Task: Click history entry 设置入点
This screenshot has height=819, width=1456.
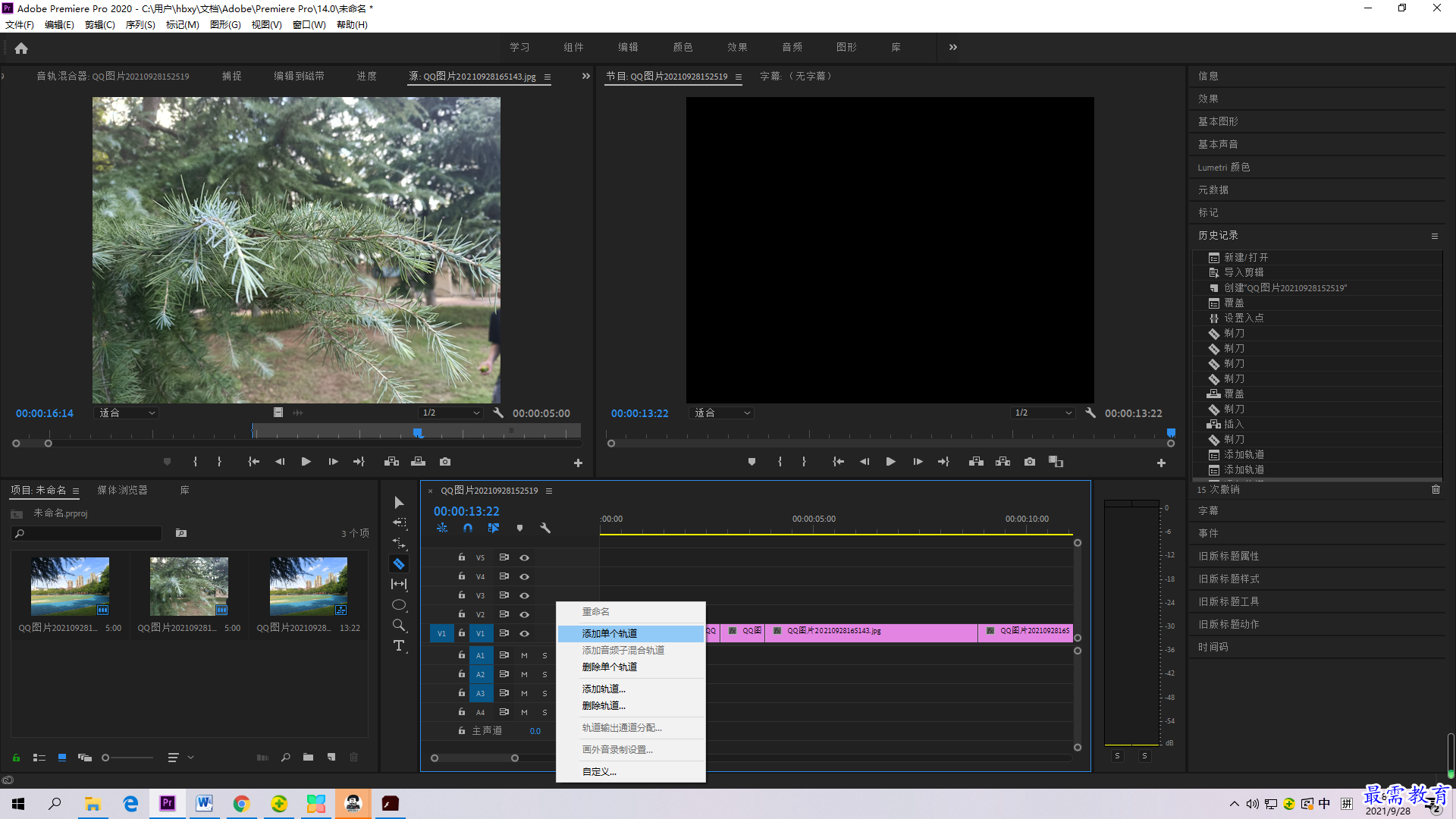Action: pyautogui.click(x=1244, y=318)
